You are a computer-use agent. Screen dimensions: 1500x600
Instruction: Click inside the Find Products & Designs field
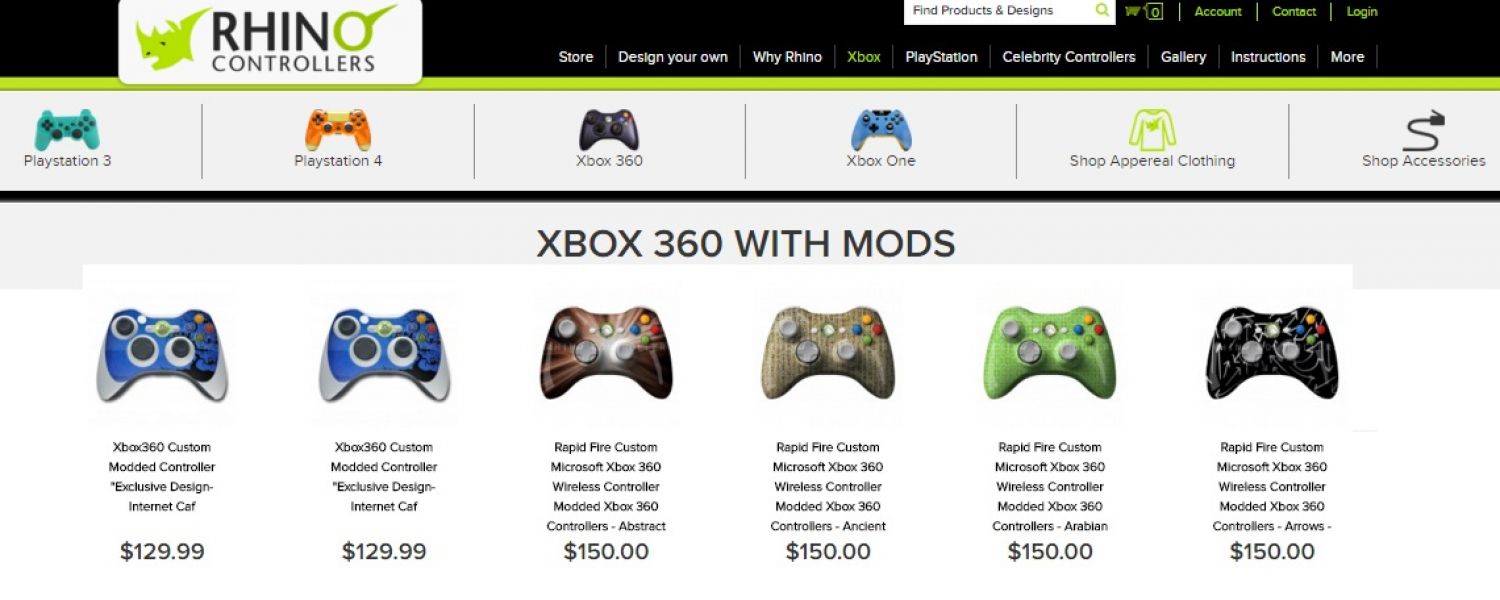click(998, 11)
